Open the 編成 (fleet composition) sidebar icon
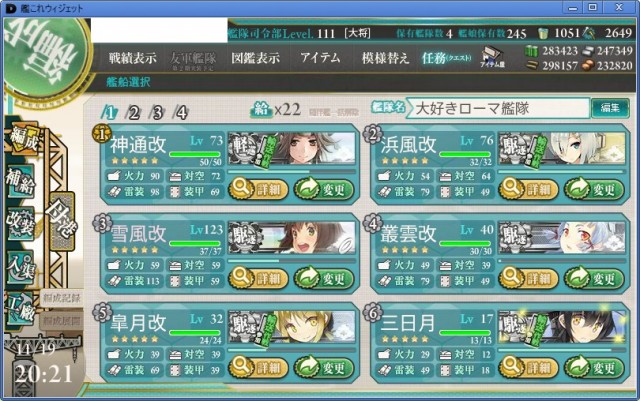640x401 pixels. coord(24,138)
